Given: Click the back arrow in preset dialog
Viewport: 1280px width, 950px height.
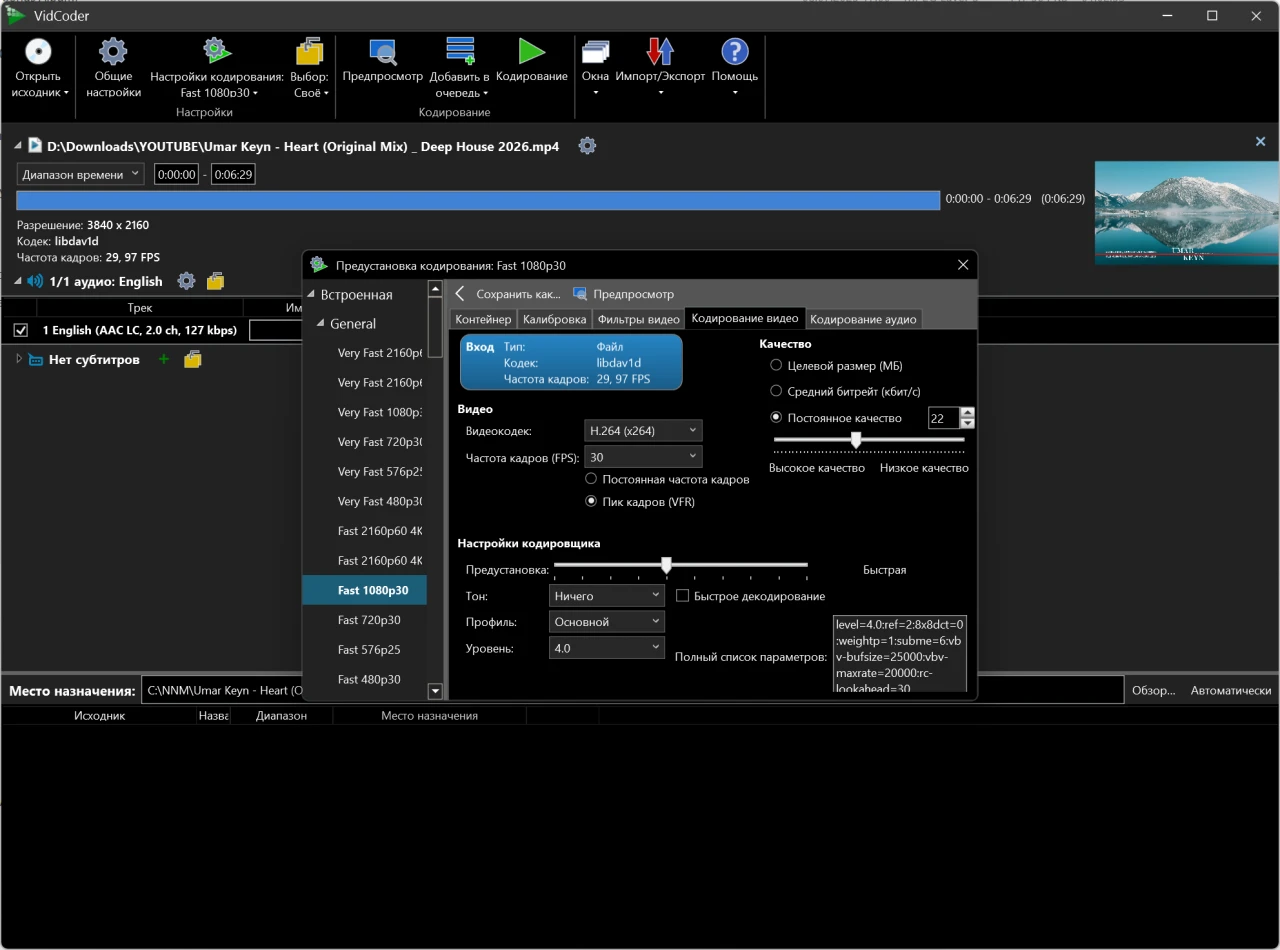Looking at the screenshot, I should click(460, 294).
